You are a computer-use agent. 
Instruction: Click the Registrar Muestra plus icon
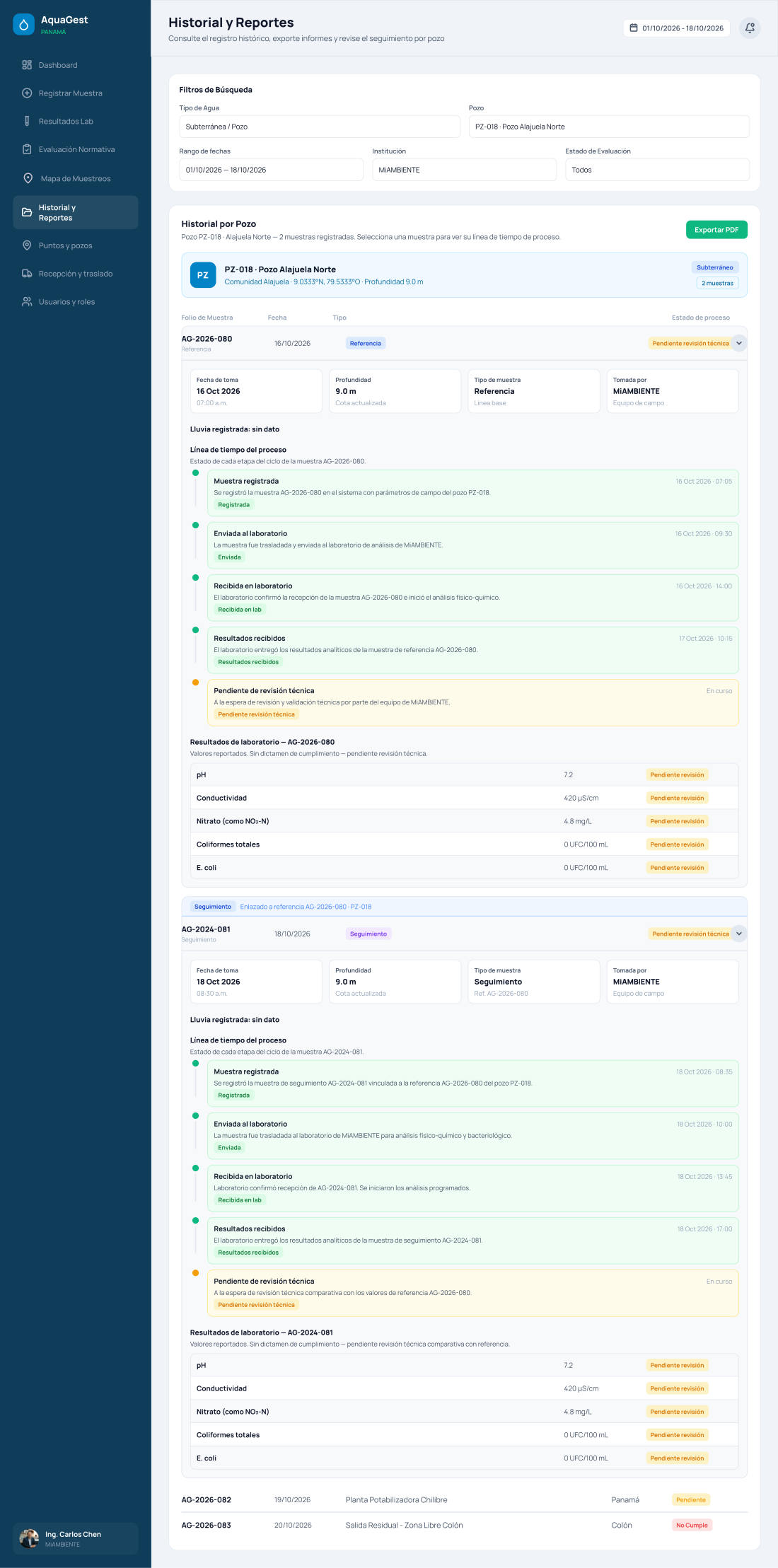pos(27,93)
